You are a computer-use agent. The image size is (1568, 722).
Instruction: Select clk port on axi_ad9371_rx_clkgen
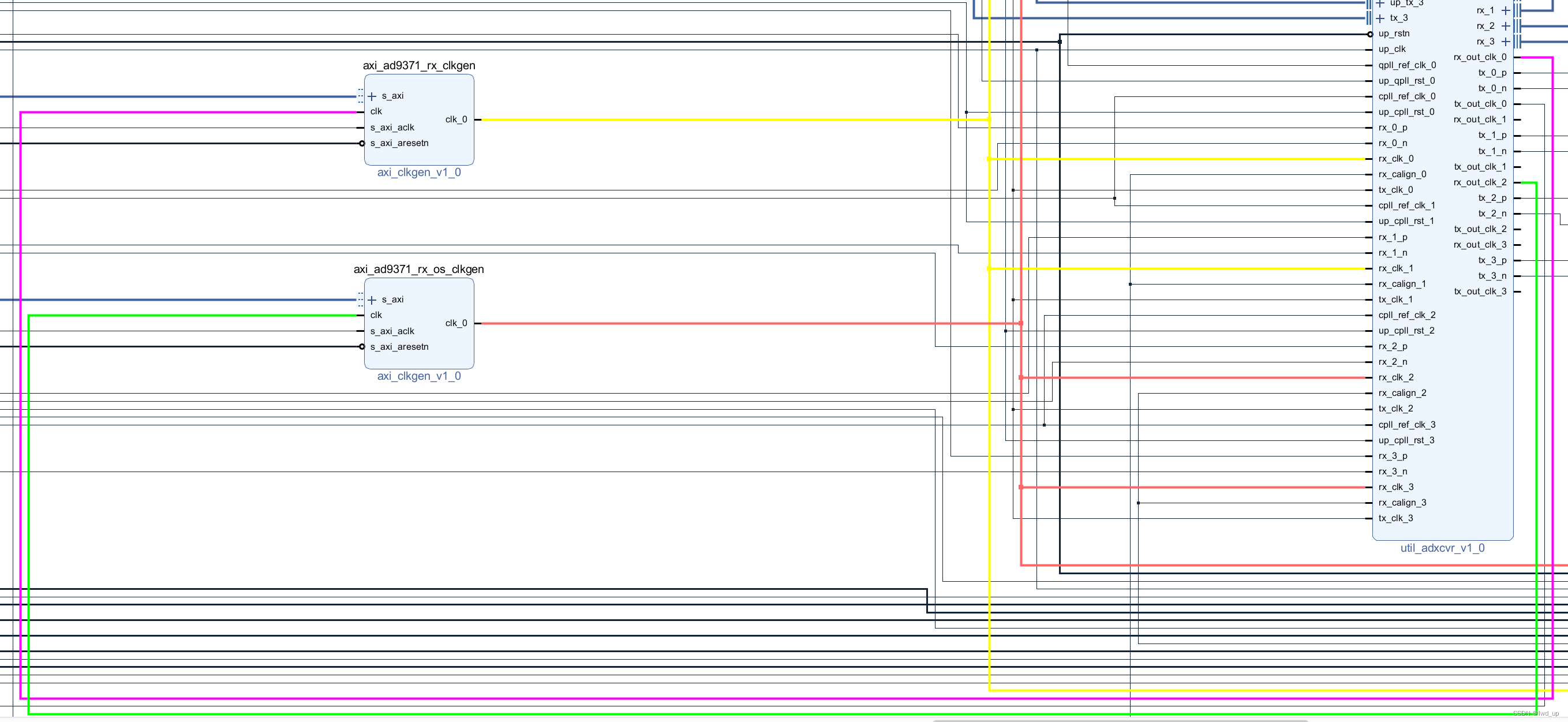pyautogui.click(x=376, y=111)
